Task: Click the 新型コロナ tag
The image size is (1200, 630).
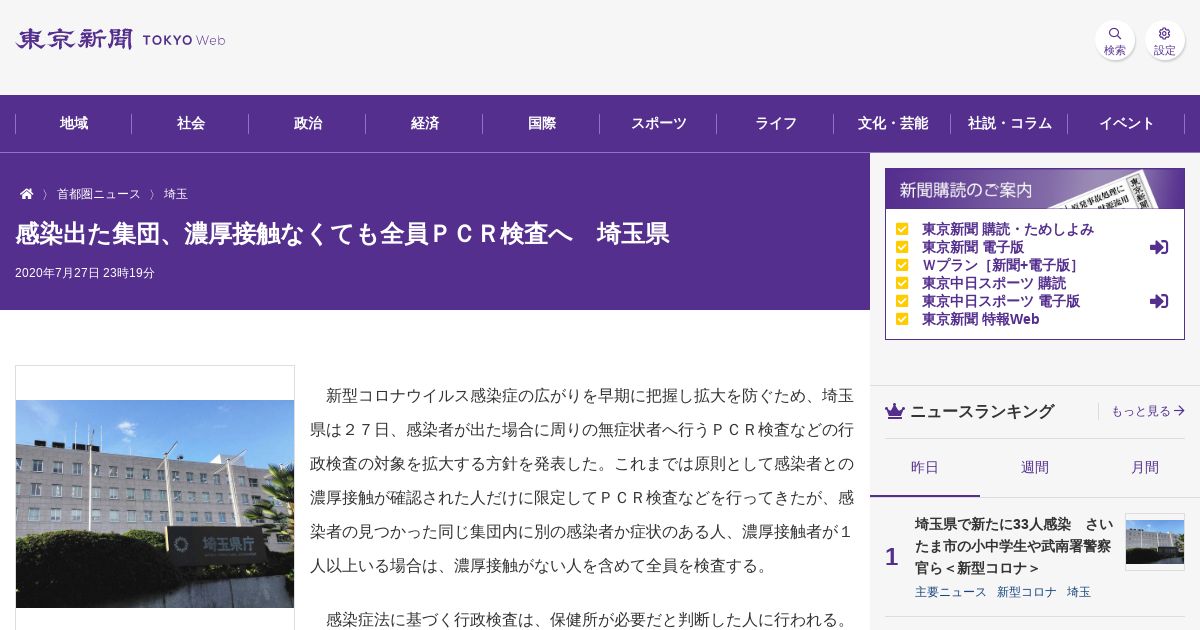Action: tap(1027, 592)
